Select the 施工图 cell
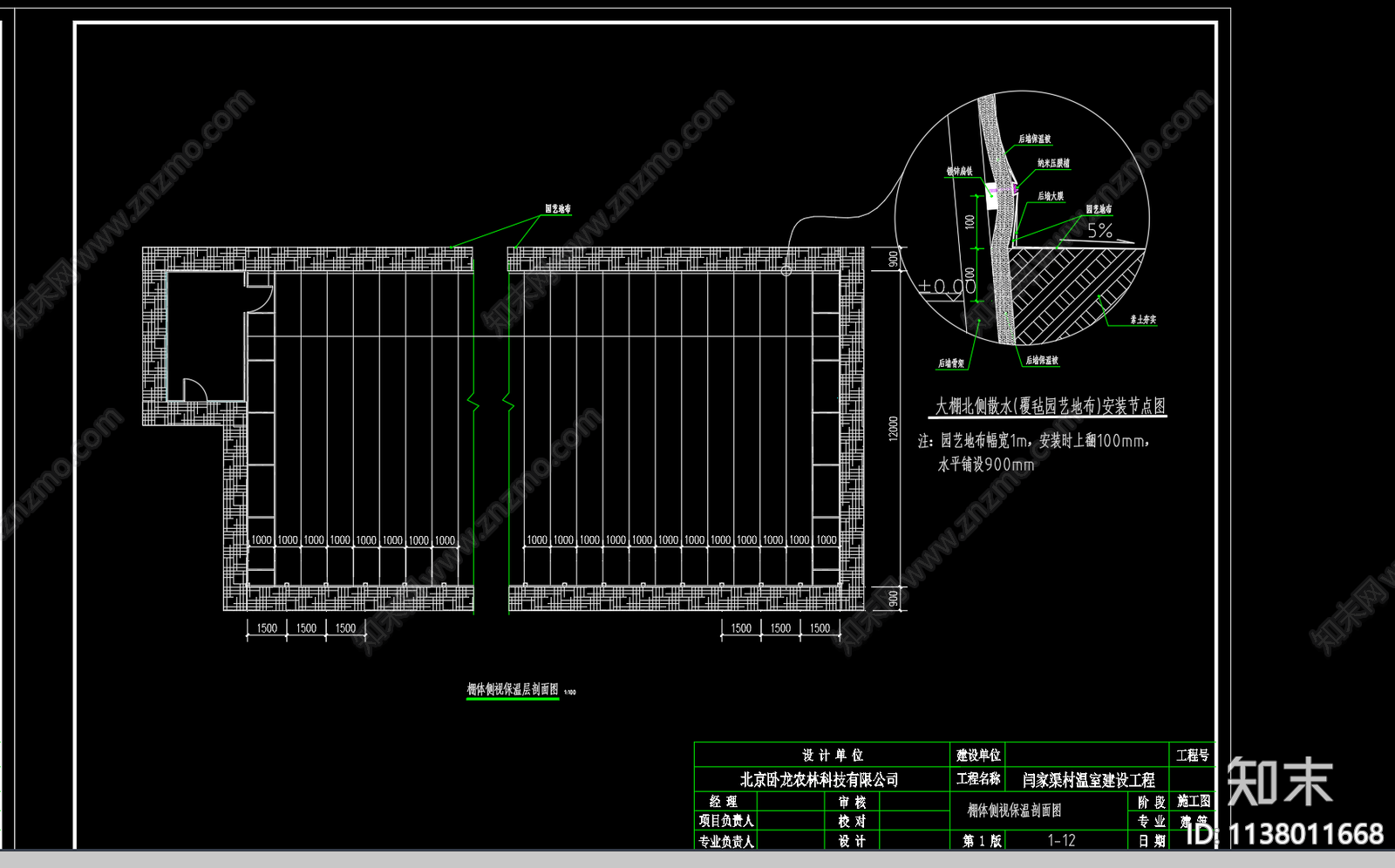The width and height of the screenshot is (1395, 868). (x=1194, y=801)
